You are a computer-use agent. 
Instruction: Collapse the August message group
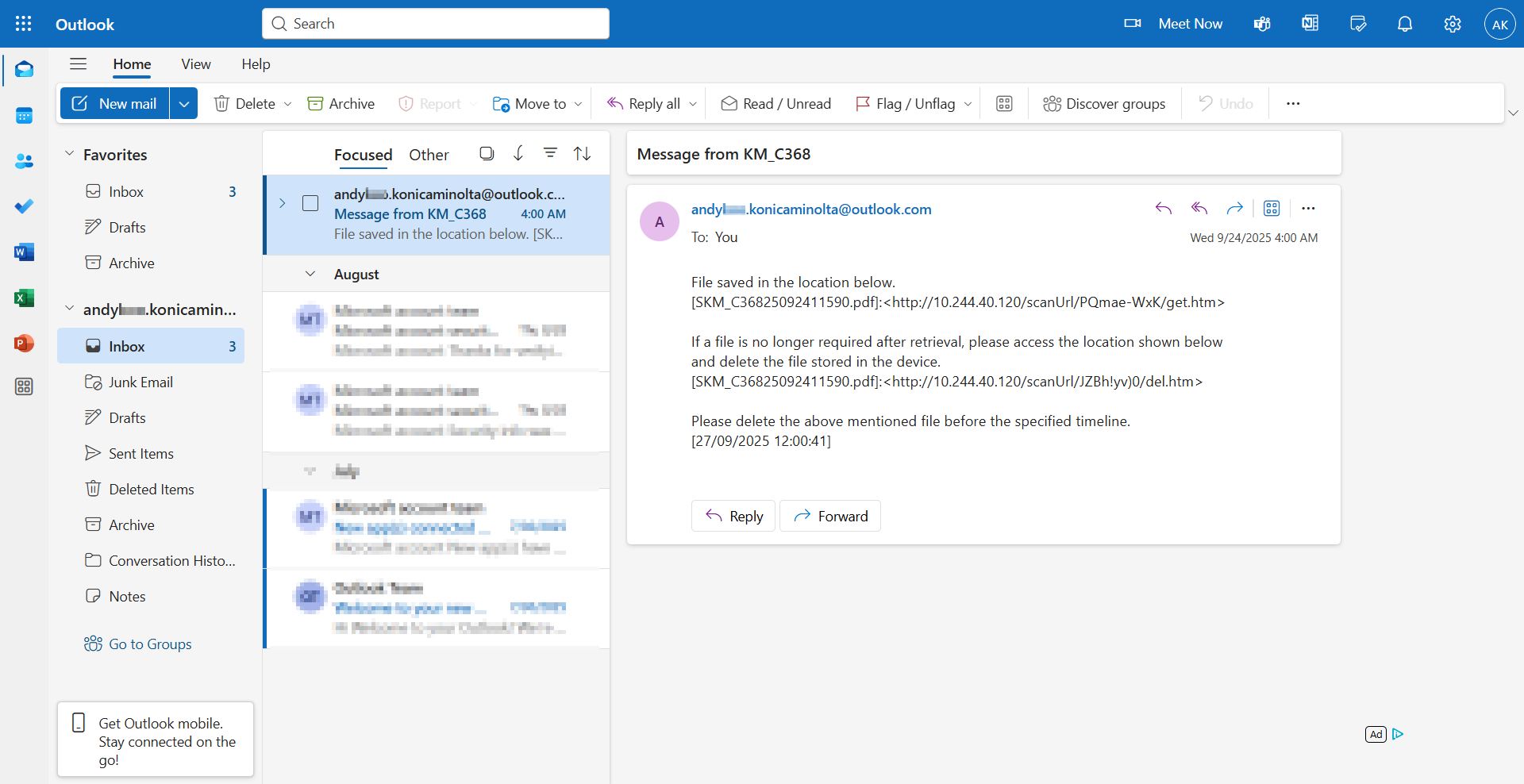coord(310,275)
